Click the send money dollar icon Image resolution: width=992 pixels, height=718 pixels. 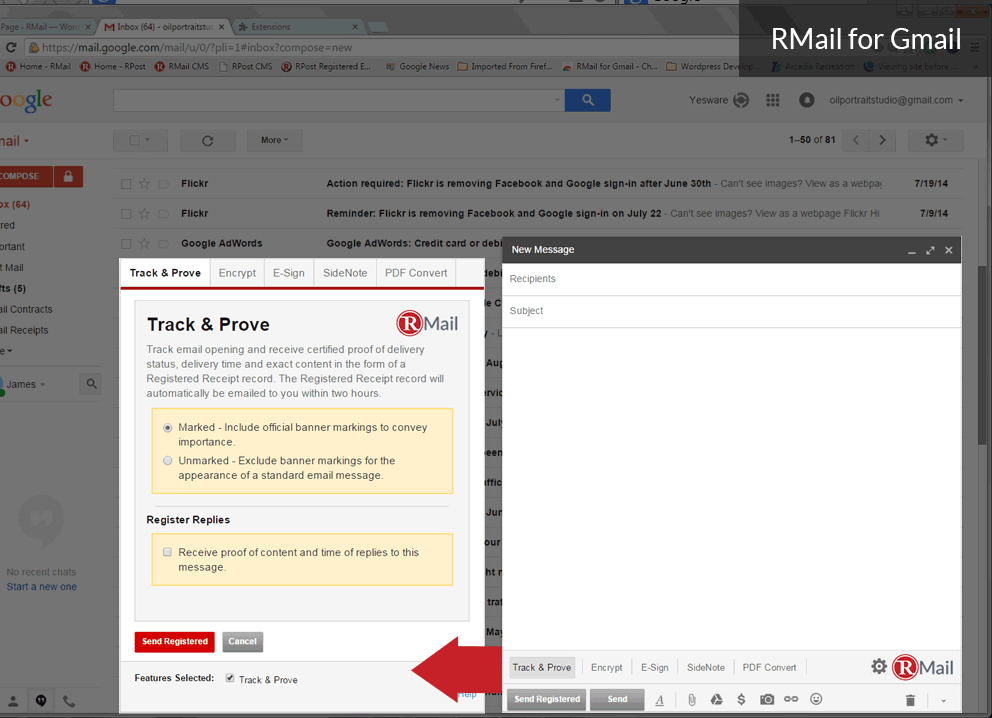741,700
